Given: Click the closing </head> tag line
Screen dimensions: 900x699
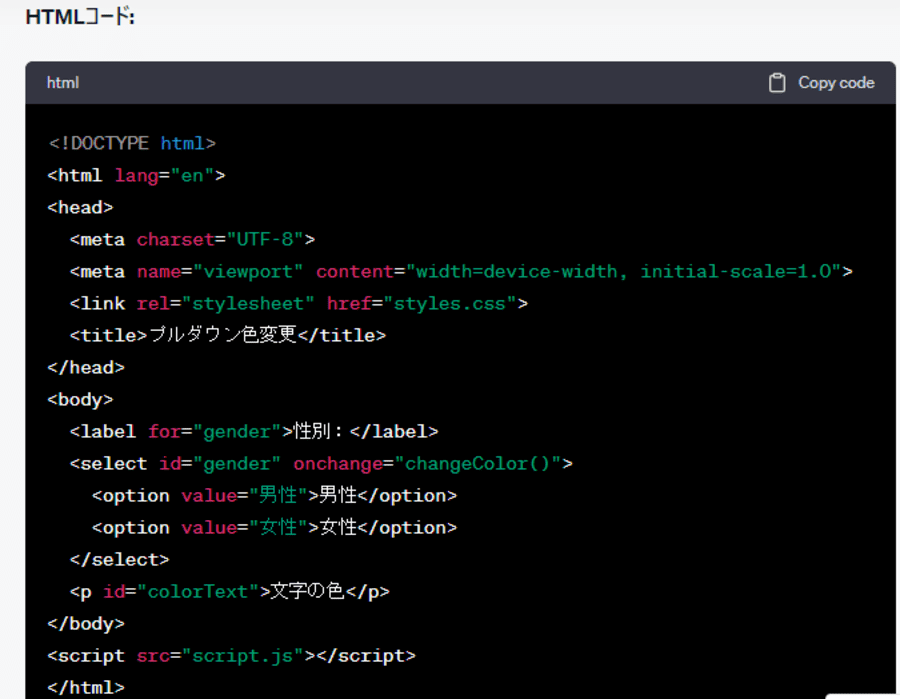Looking at the screenshot, I should [x=86, y=367].
